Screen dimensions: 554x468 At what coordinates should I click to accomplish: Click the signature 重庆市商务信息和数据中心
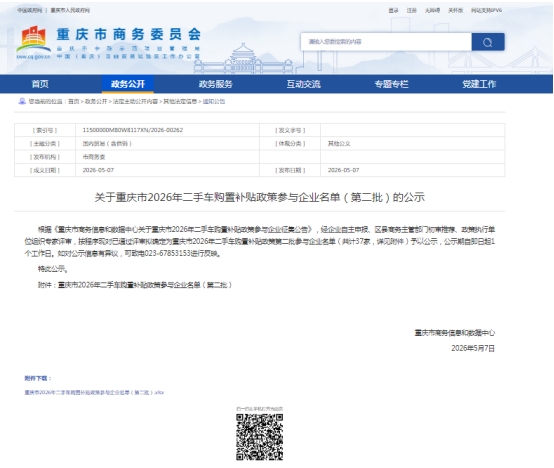pos(454,333)
